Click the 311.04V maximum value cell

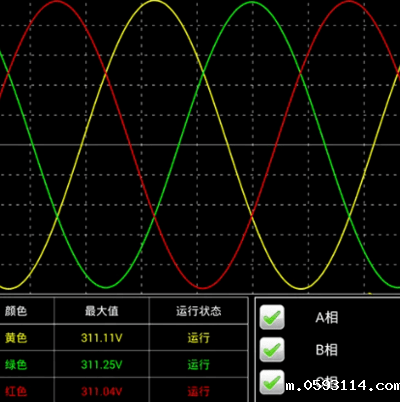coord(102,391)
